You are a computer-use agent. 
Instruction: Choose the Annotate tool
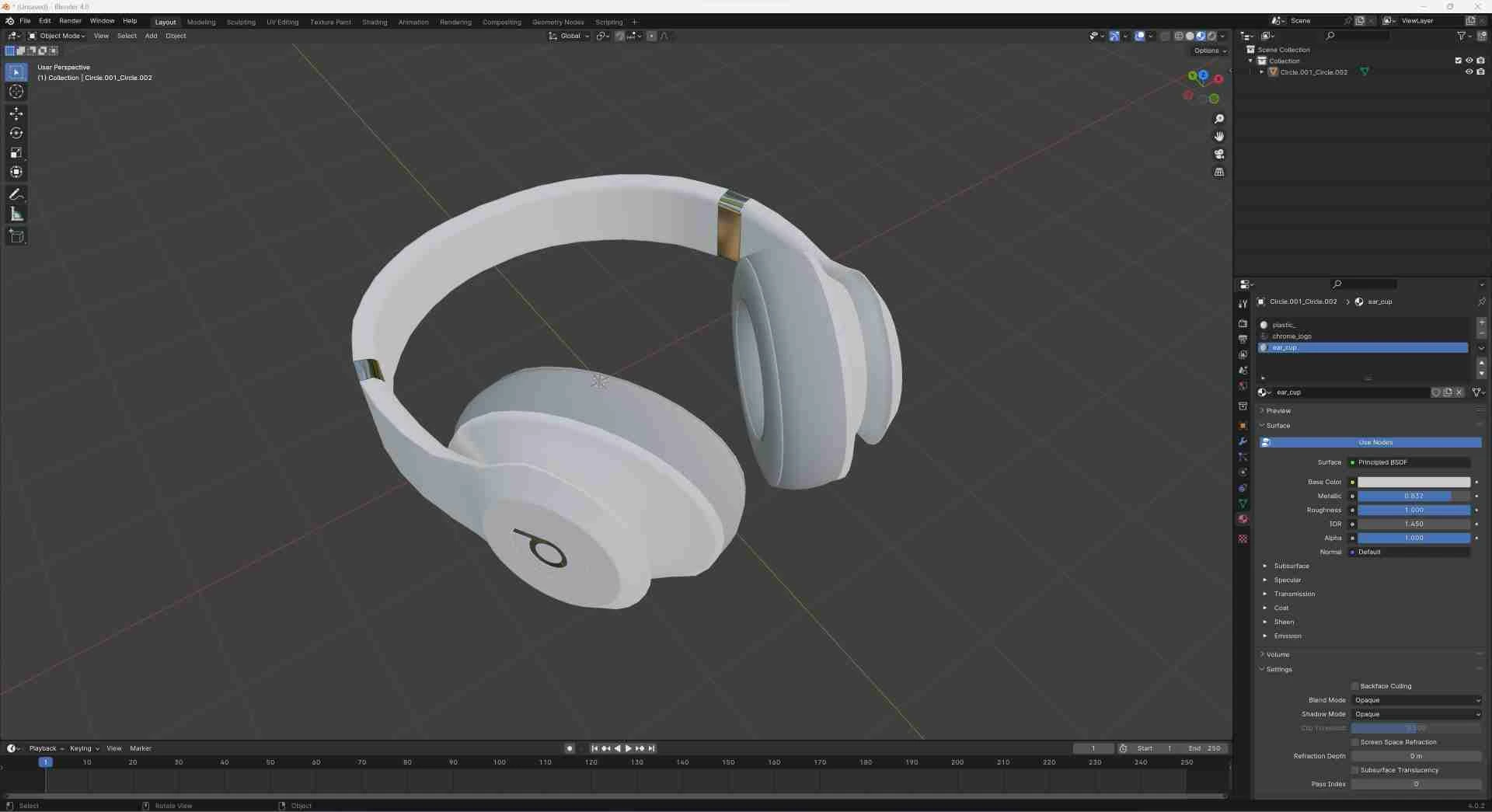coord(16,194)
